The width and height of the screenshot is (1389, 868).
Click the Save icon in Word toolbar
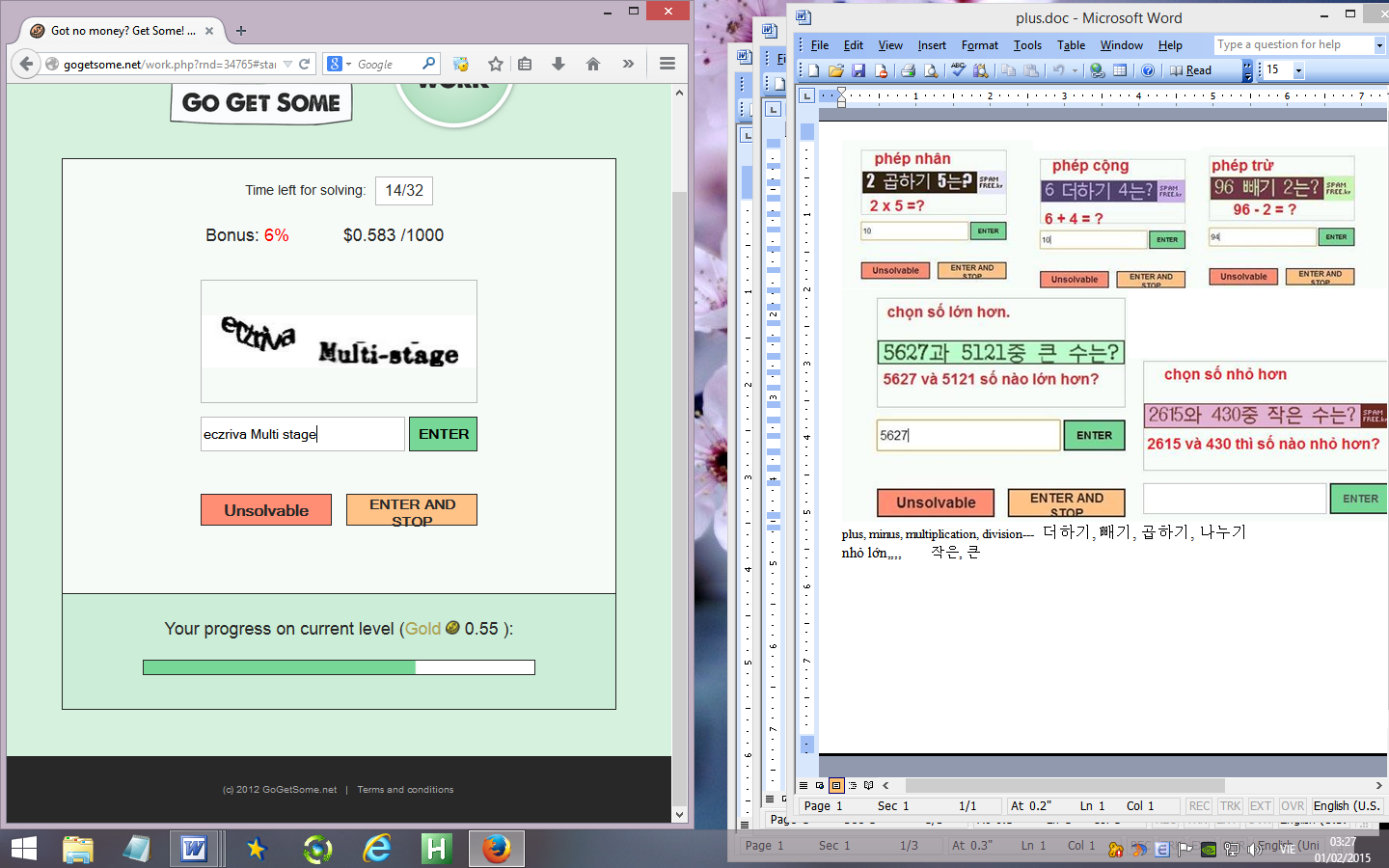click(858, 70)
